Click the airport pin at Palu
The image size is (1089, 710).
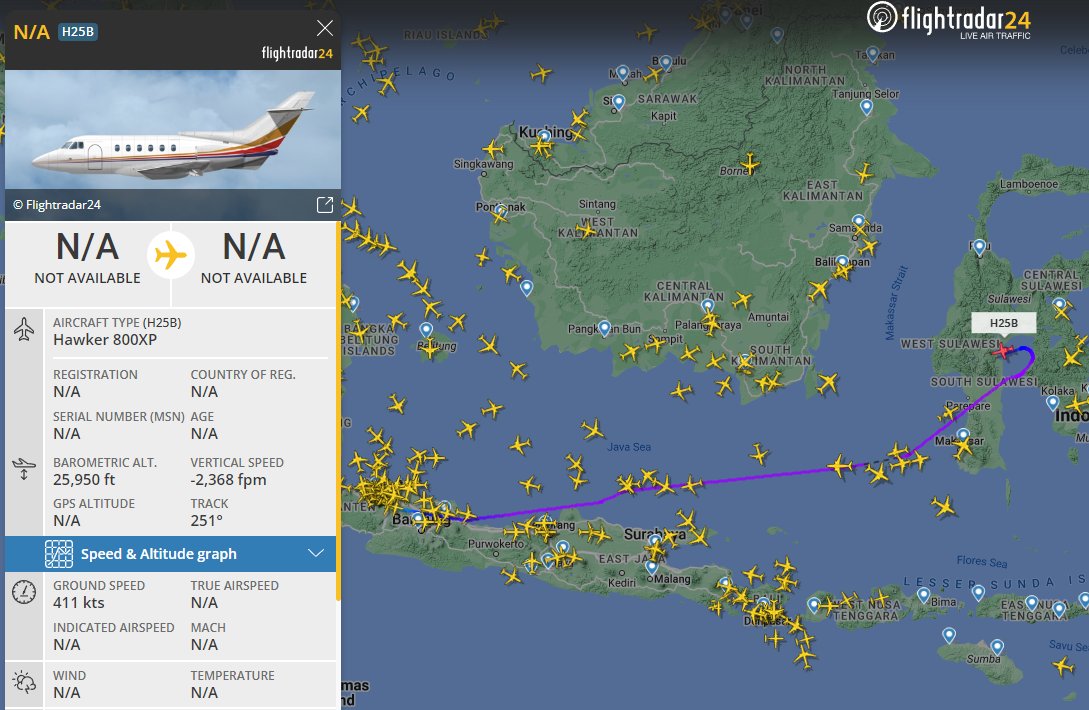[x=979, y=246]
